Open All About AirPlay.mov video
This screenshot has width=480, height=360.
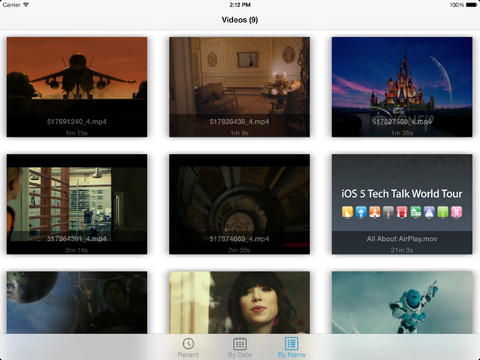pos(402,204)
